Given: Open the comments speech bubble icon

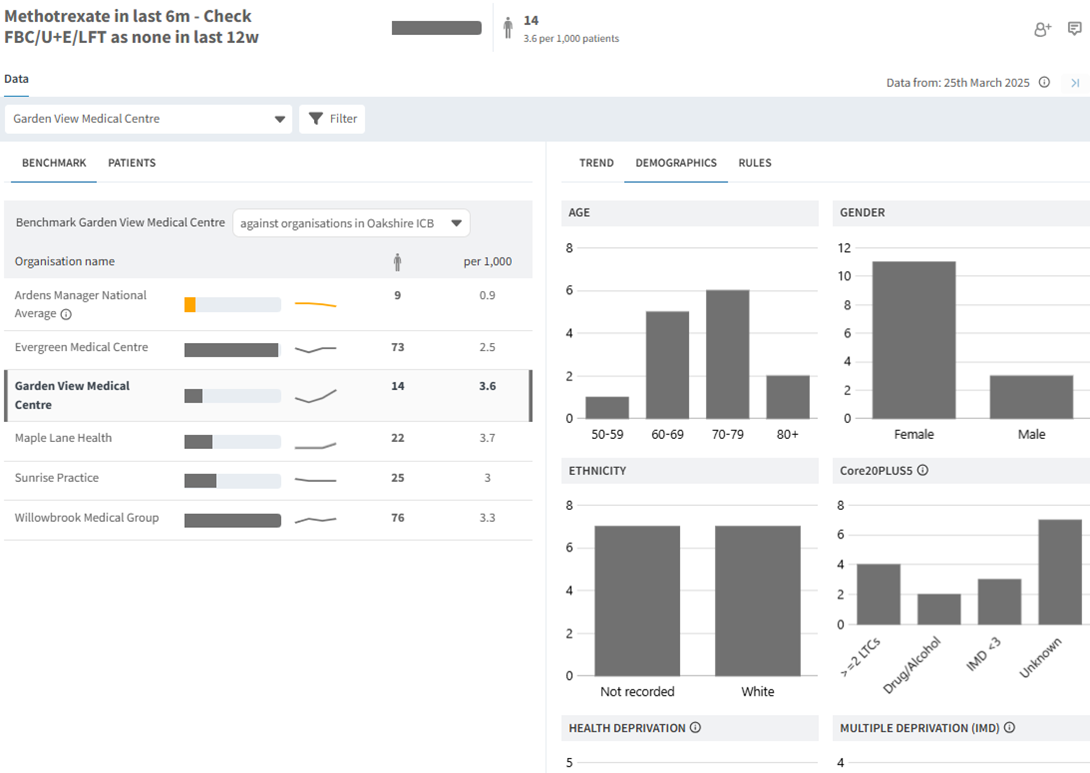Looking at the screenshot, I should click(1075, 29).
